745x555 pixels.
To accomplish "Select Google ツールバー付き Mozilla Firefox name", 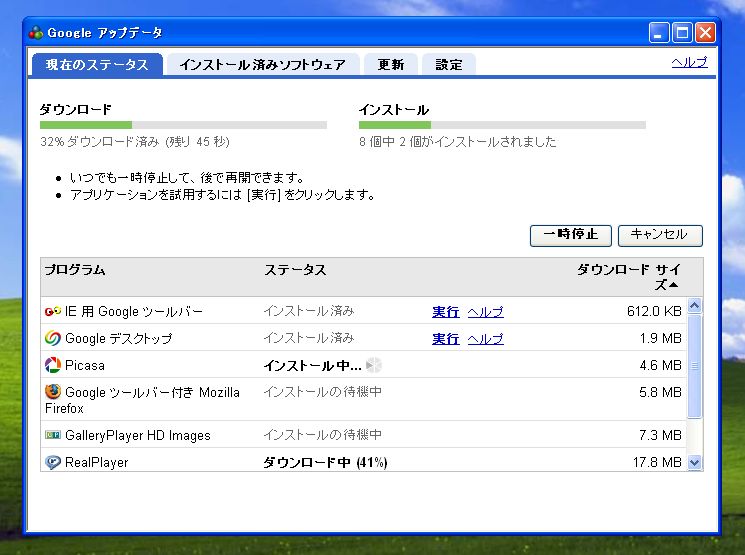I will click(x=142, y=400).
